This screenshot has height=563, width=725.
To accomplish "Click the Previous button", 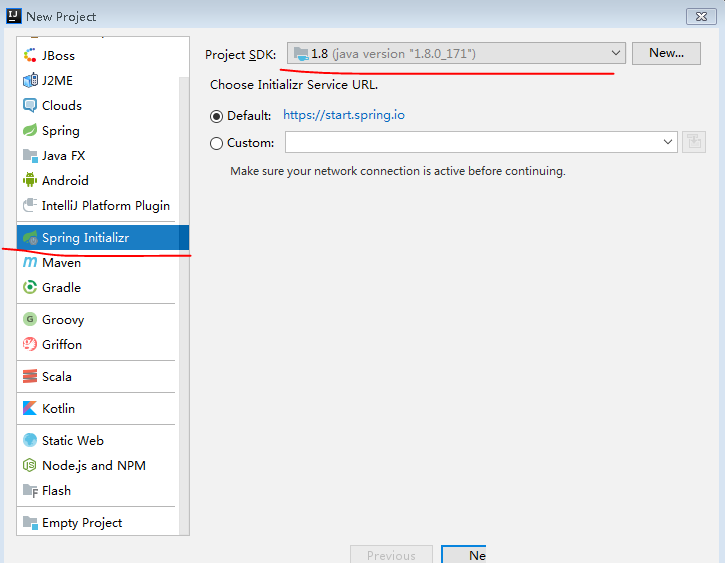I will 391,555.
